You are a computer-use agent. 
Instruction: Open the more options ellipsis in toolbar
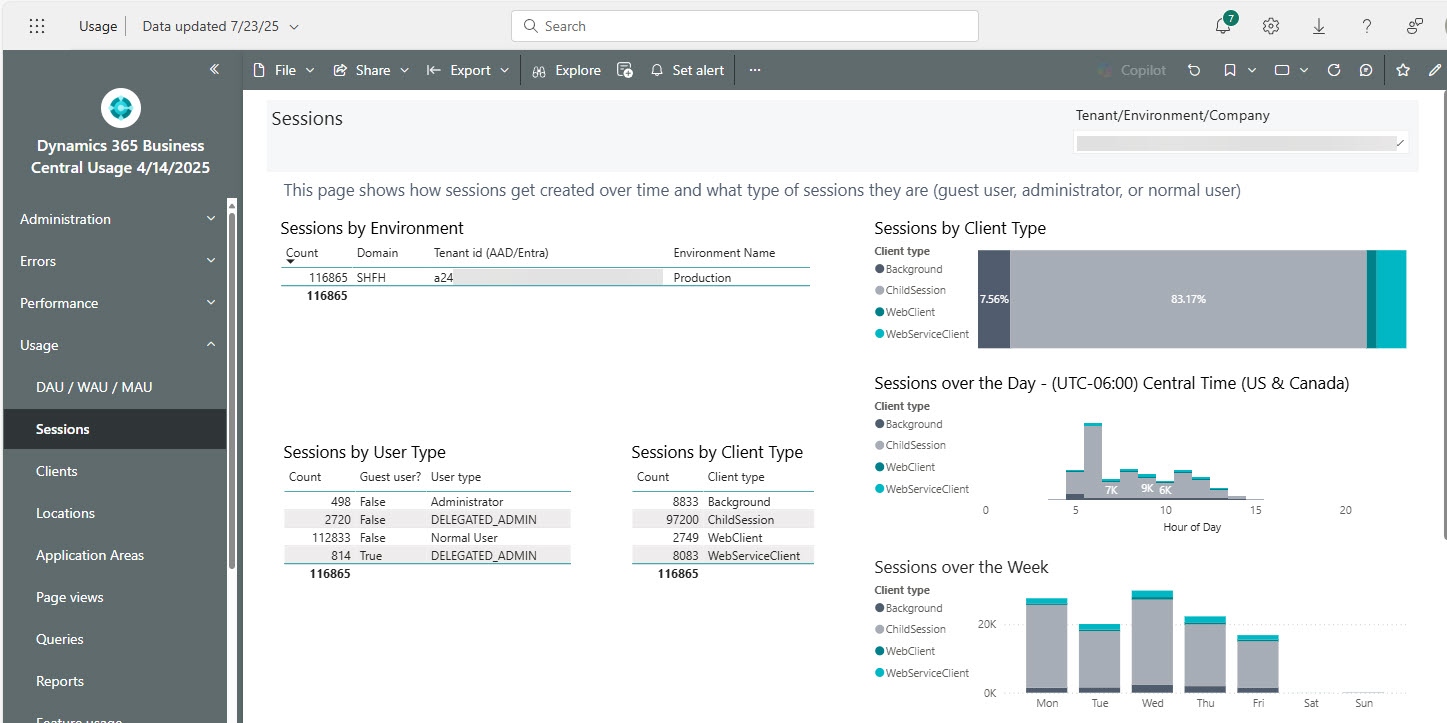tap(755, 70)
